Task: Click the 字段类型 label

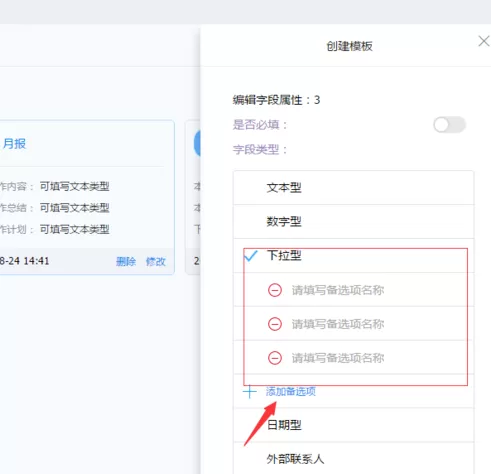Action: click(x=260, y=150)
